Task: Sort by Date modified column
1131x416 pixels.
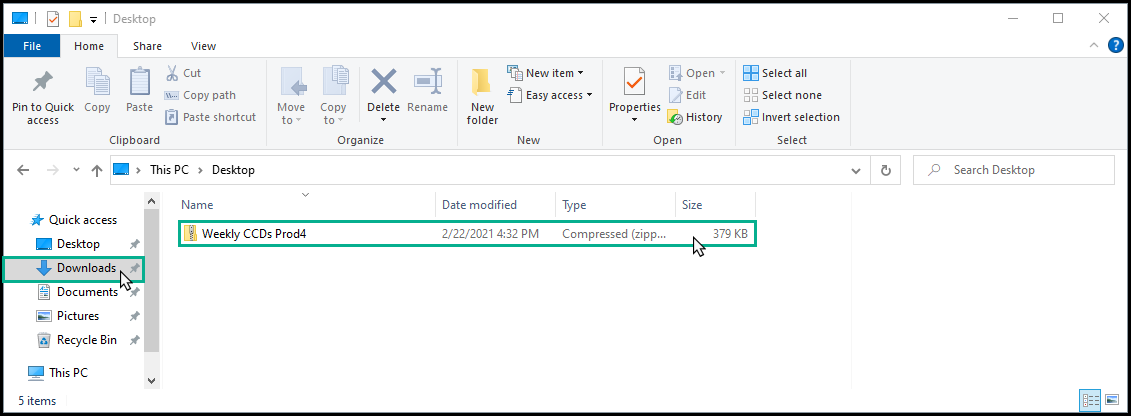Action: [x=496, y=205]
